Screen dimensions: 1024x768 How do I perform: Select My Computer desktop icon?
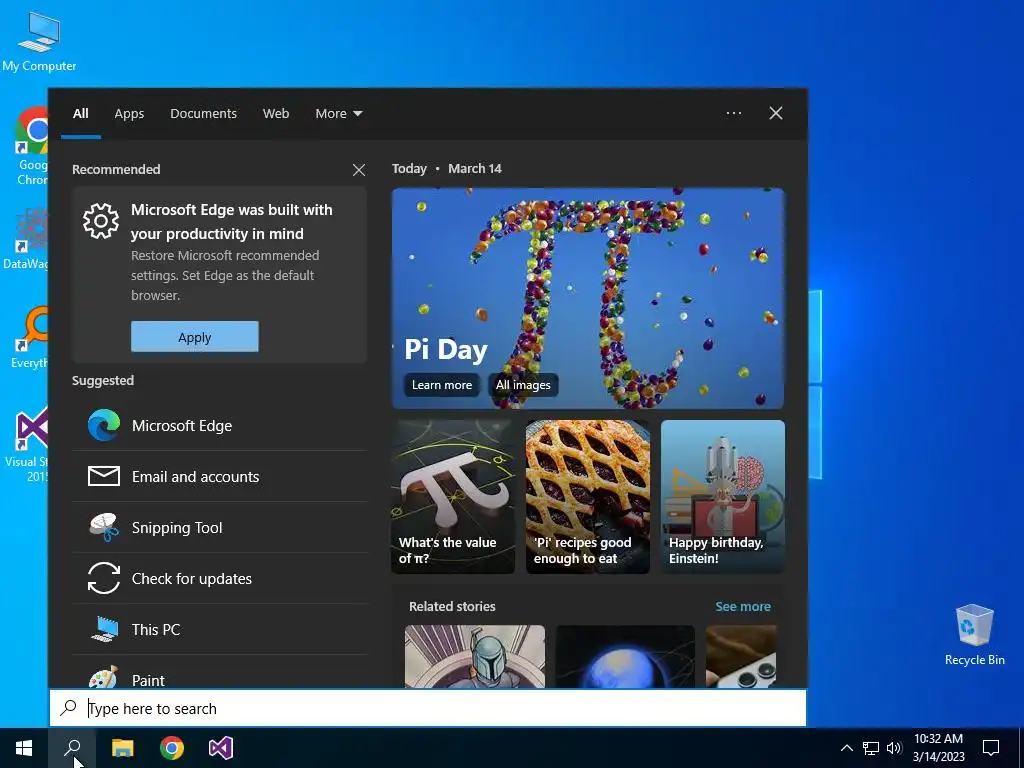[x=39, y=41]
